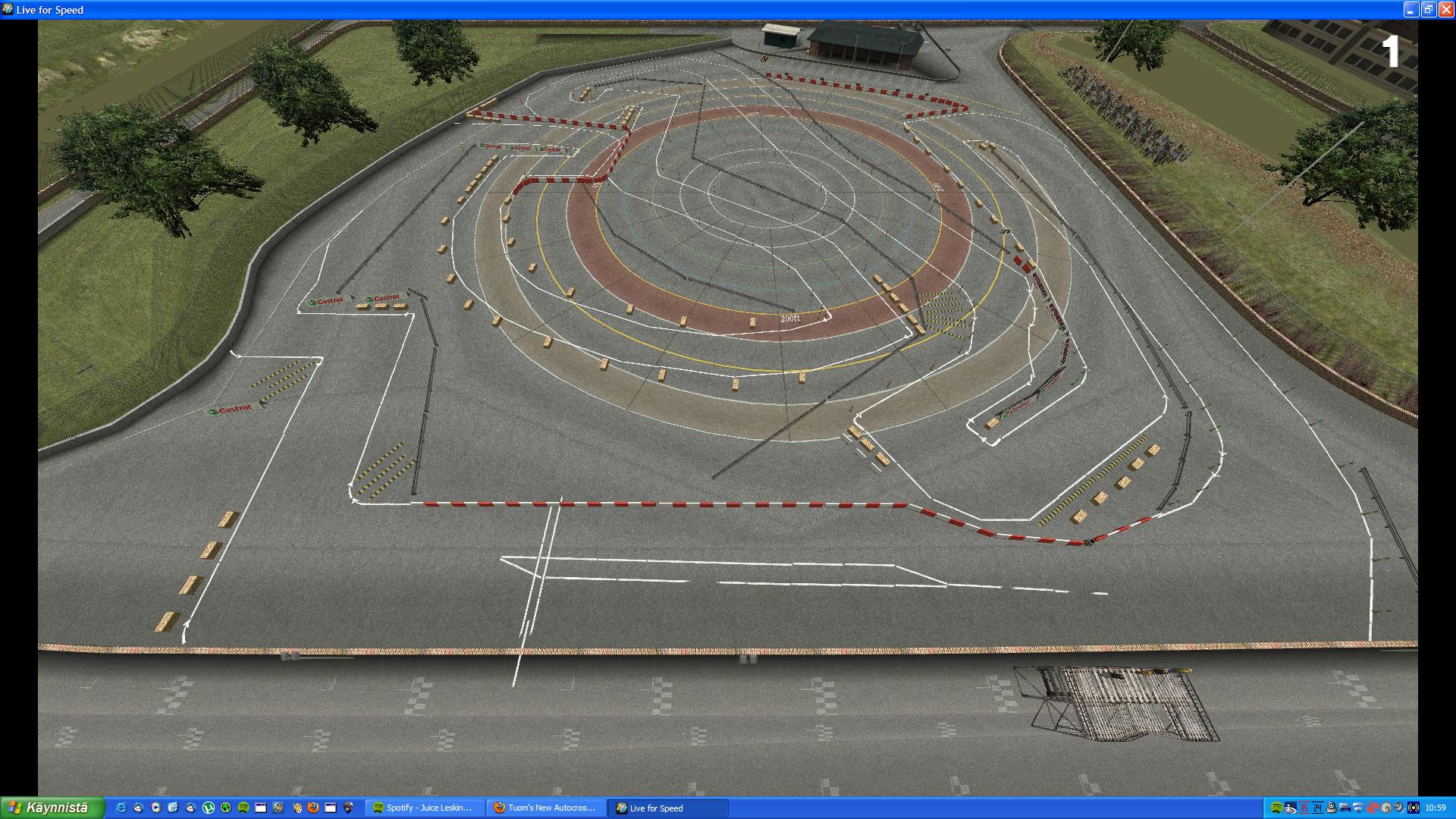Click the paint palette quick launch icon

[278, 808]
